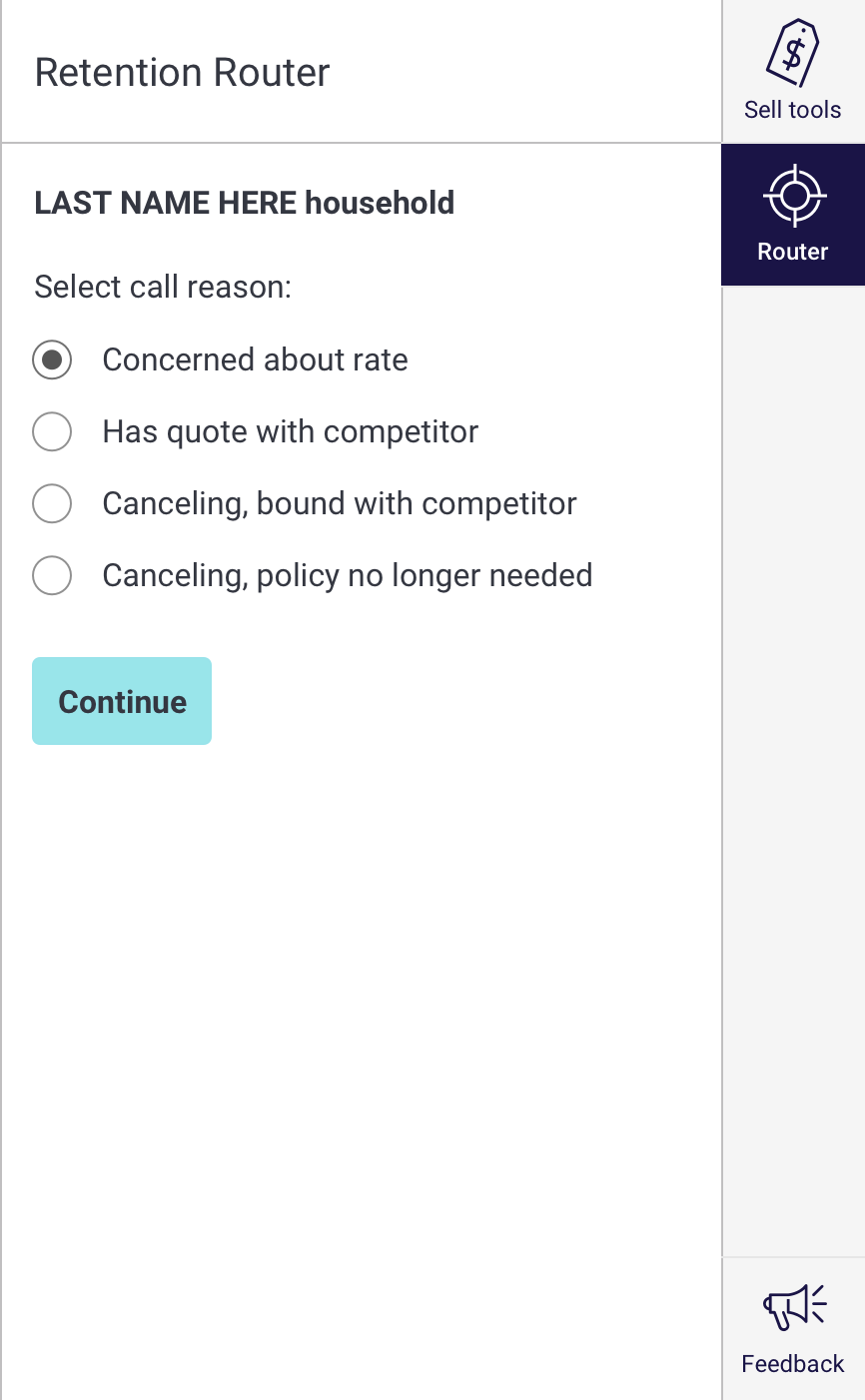865x1400 pixels.
Task: Choose the "Canceling, bound with competitor" radio button
Action: [x=52, y=503]
